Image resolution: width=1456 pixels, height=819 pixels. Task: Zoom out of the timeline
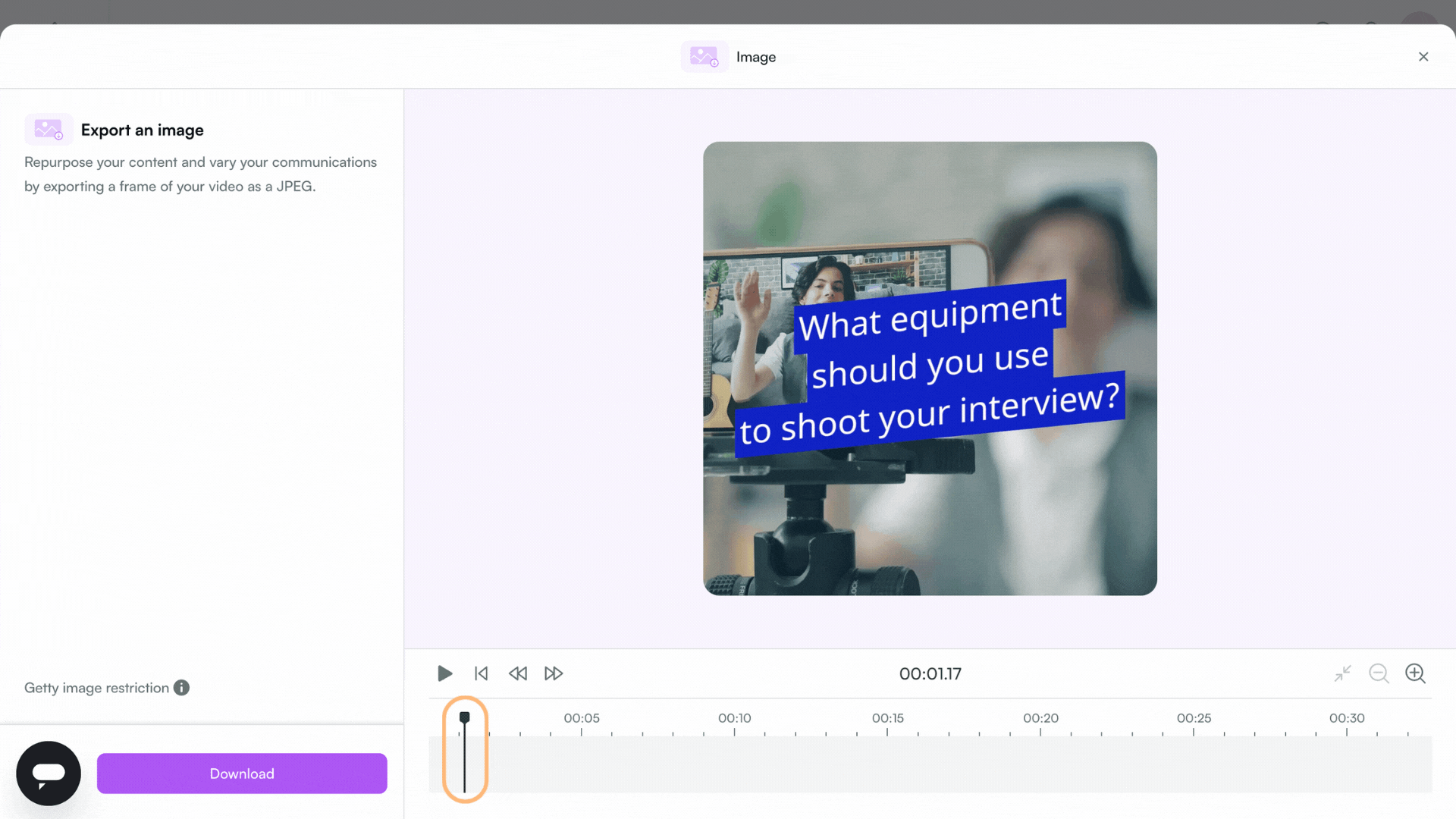[1379, 673]
